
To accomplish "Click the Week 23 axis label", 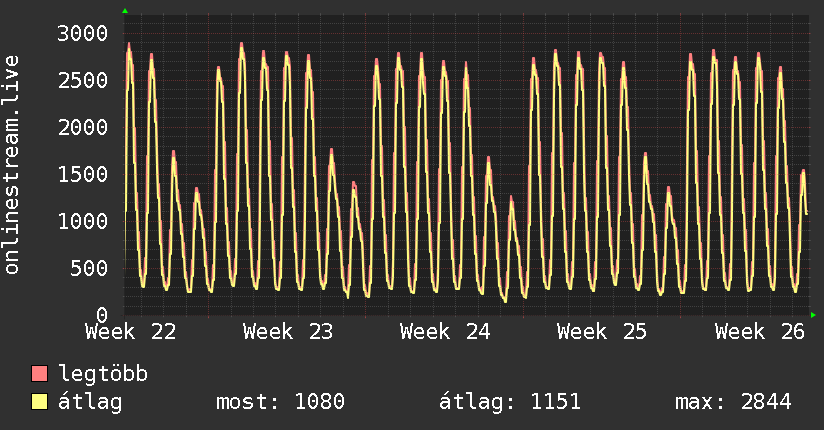I will pyautogui.click(x=288, y=332).
